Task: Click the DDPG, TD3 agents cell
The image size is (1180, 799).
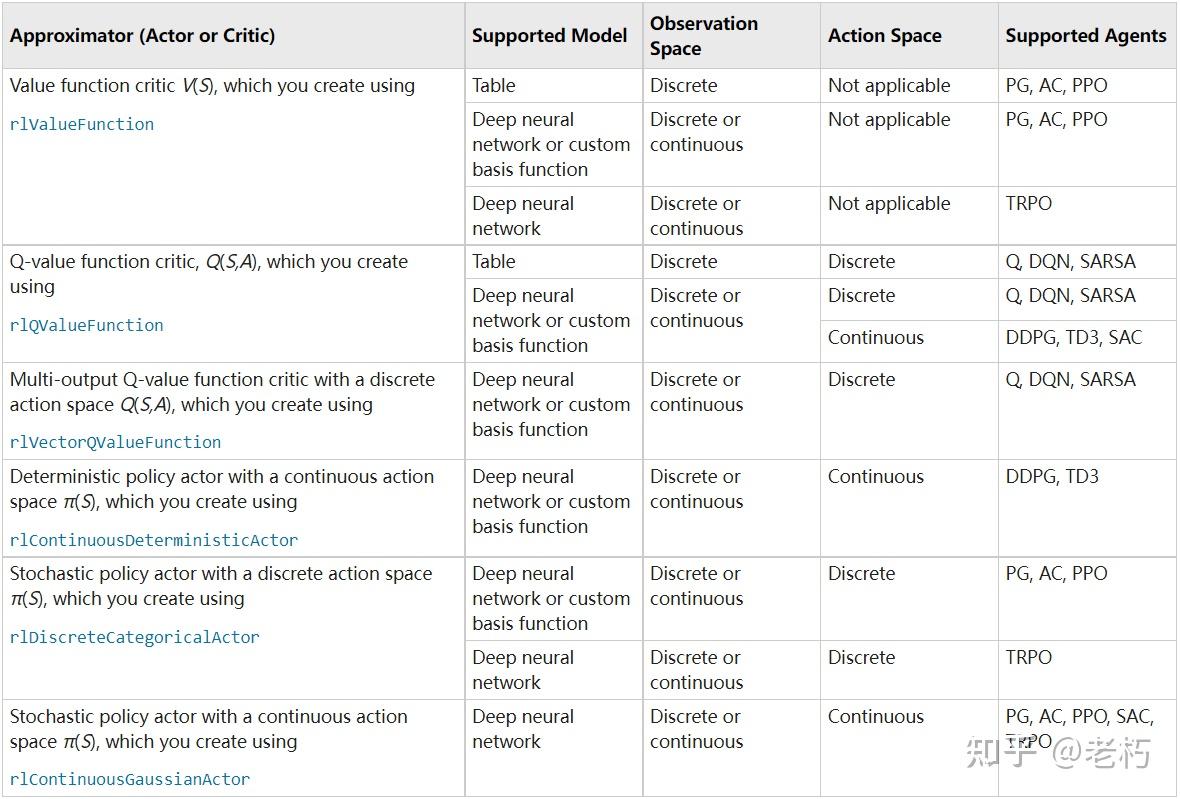Action: click(1052, 477)
